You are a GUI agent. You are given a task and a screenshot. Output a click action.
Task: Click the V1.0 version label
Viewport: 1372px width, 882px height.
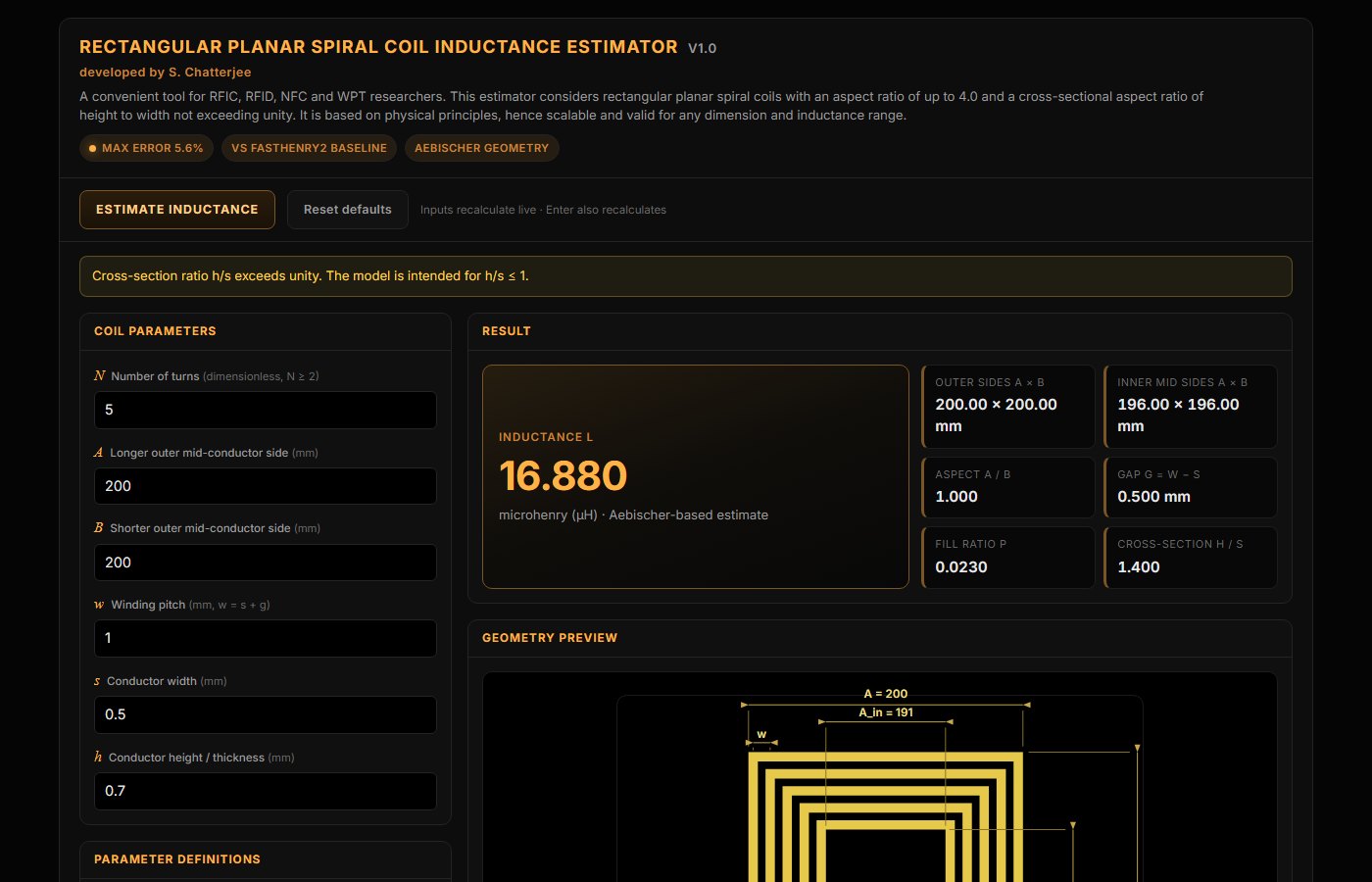(702, 48)
